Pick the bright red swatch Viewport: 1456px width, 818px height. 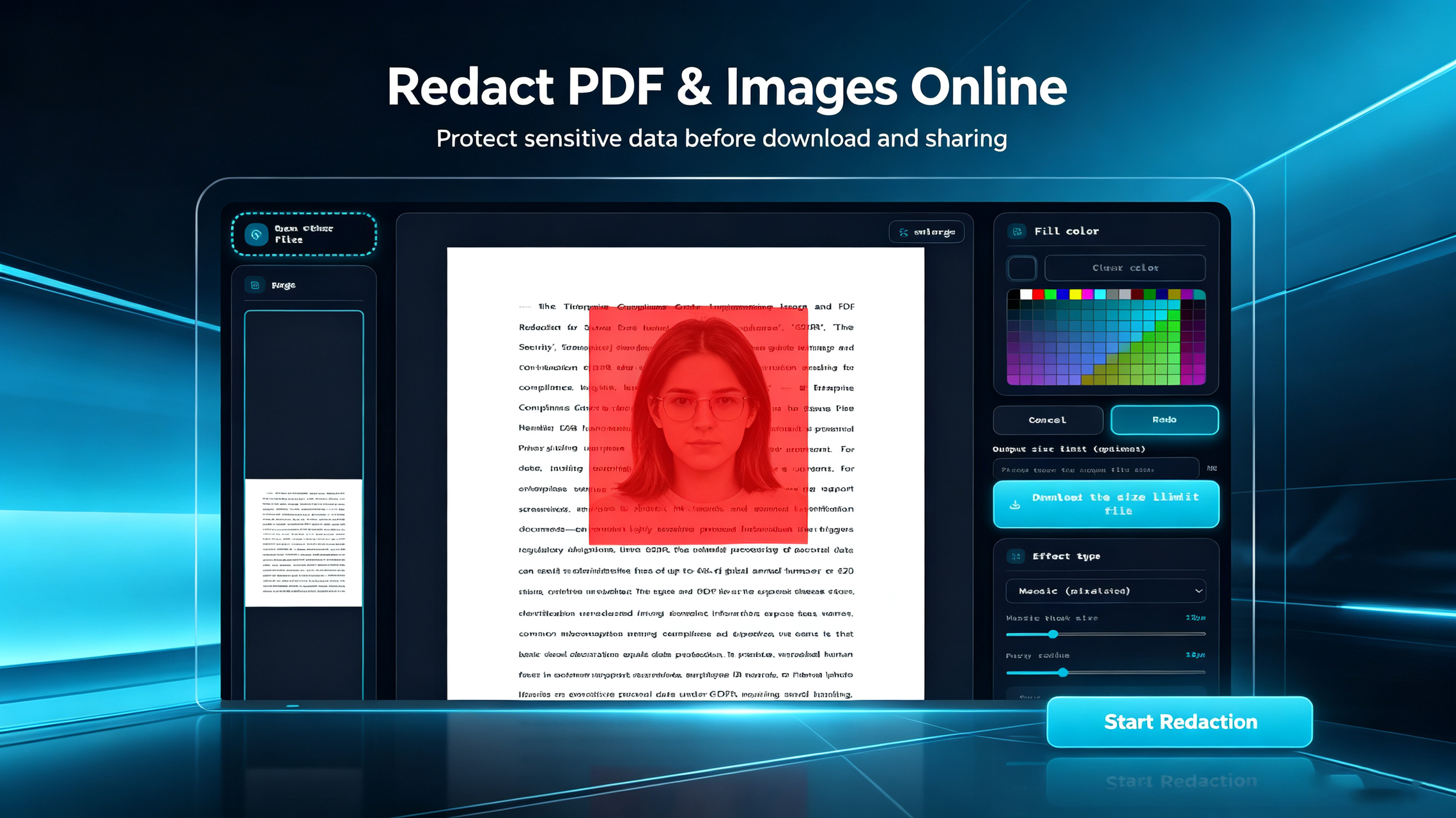tap(1039, 295)
